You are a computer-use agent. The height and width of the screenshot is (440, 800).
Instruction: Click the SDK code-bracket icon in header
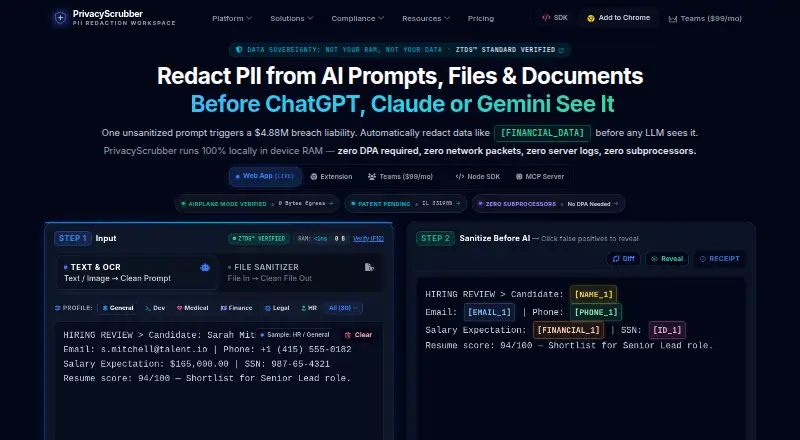(546, 17)
